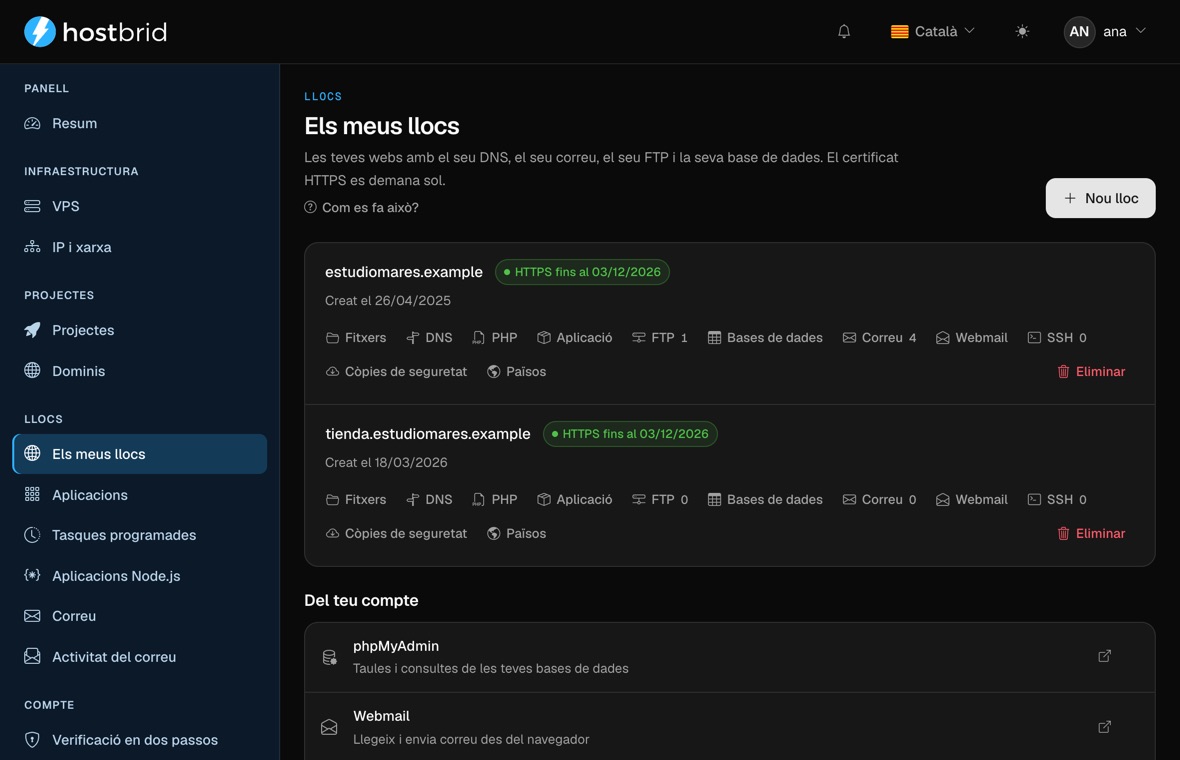This screenshot has height=760, width=1180.
Task: Open estudiomares.example site title
Action: 403,272
